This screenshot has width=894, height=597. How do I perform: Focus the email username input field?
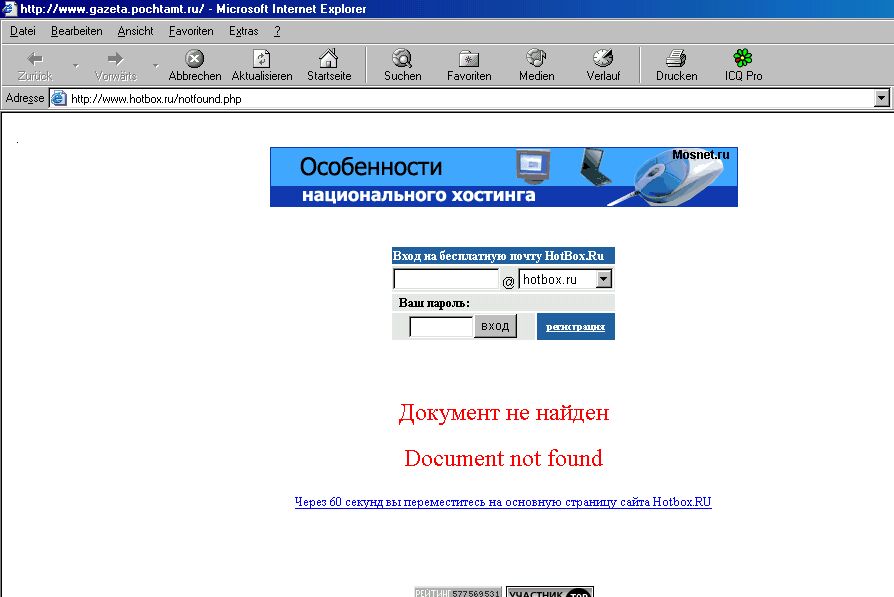pos(446,279)
